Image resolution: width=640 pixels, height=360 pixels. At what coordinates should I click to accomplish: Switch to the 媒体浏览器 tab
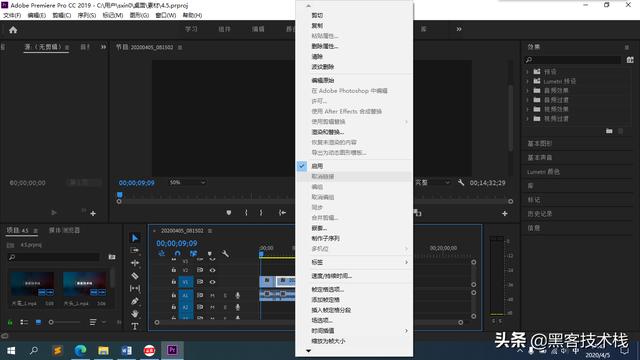click(64, 230)
